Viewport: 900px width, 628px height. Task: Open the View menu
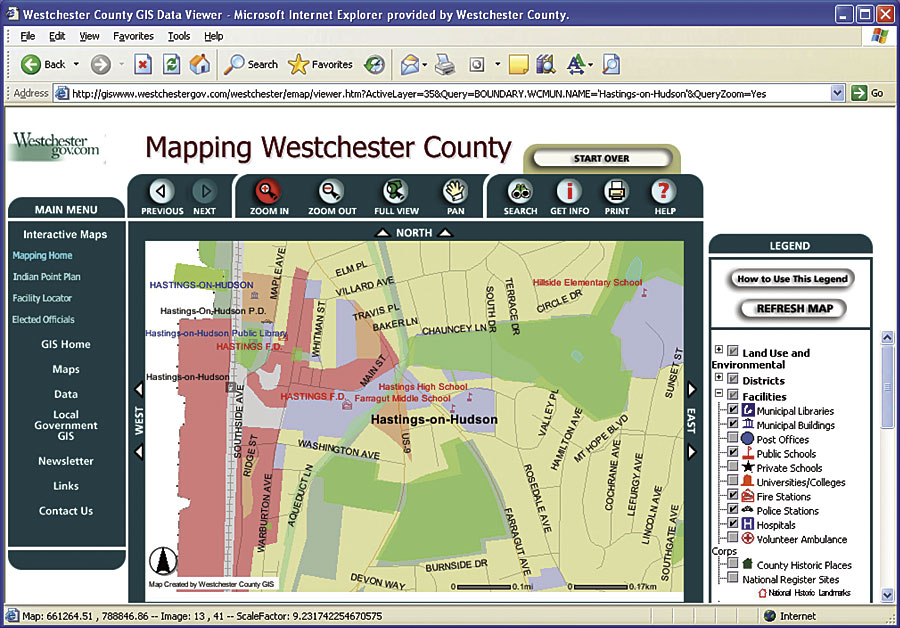[89, 36]
